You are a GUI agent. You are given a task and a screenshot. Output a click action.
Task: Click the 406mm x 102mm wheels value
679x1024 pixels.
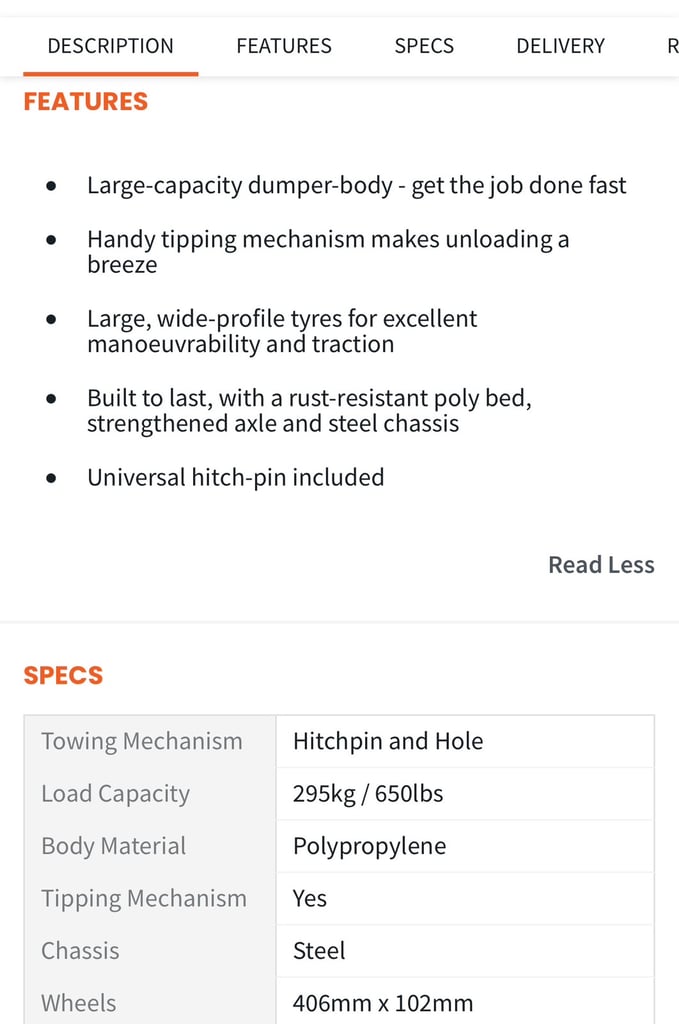(383, 1002)
